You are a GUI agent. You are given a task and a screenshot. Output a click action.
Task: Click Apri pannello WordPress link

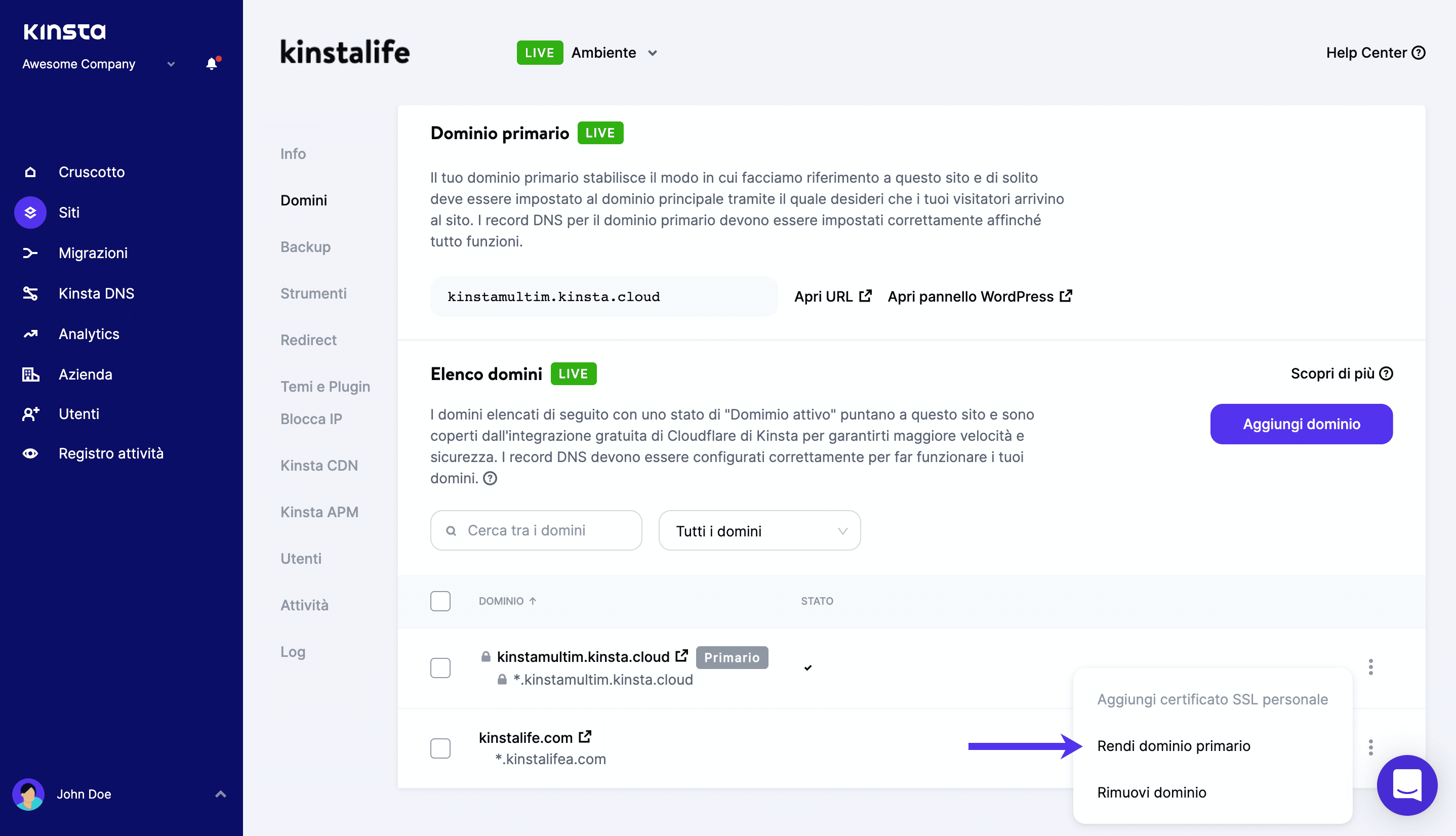(979, 297)
